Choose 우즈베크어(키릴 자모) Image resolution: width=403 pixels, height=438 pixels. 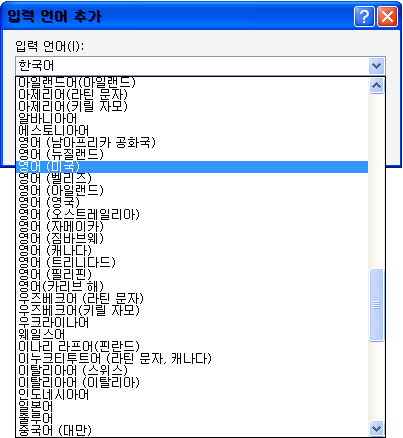(192, 310)
